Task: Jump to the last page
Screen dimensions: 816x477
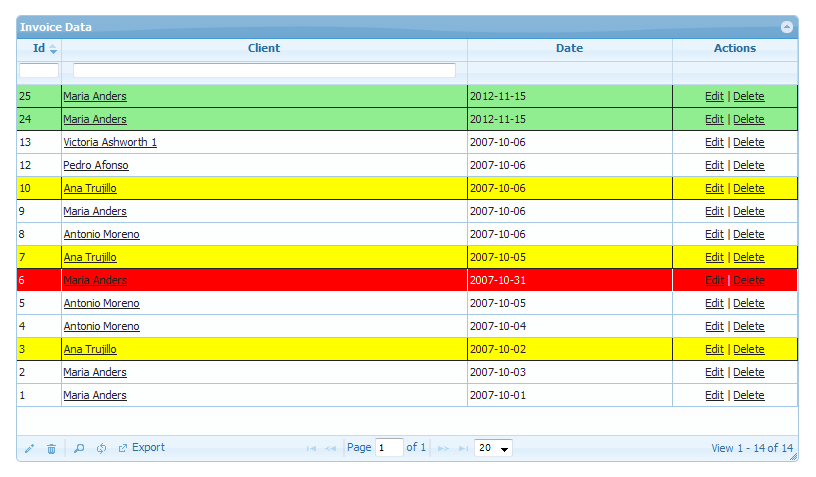Action: [463, 449]
